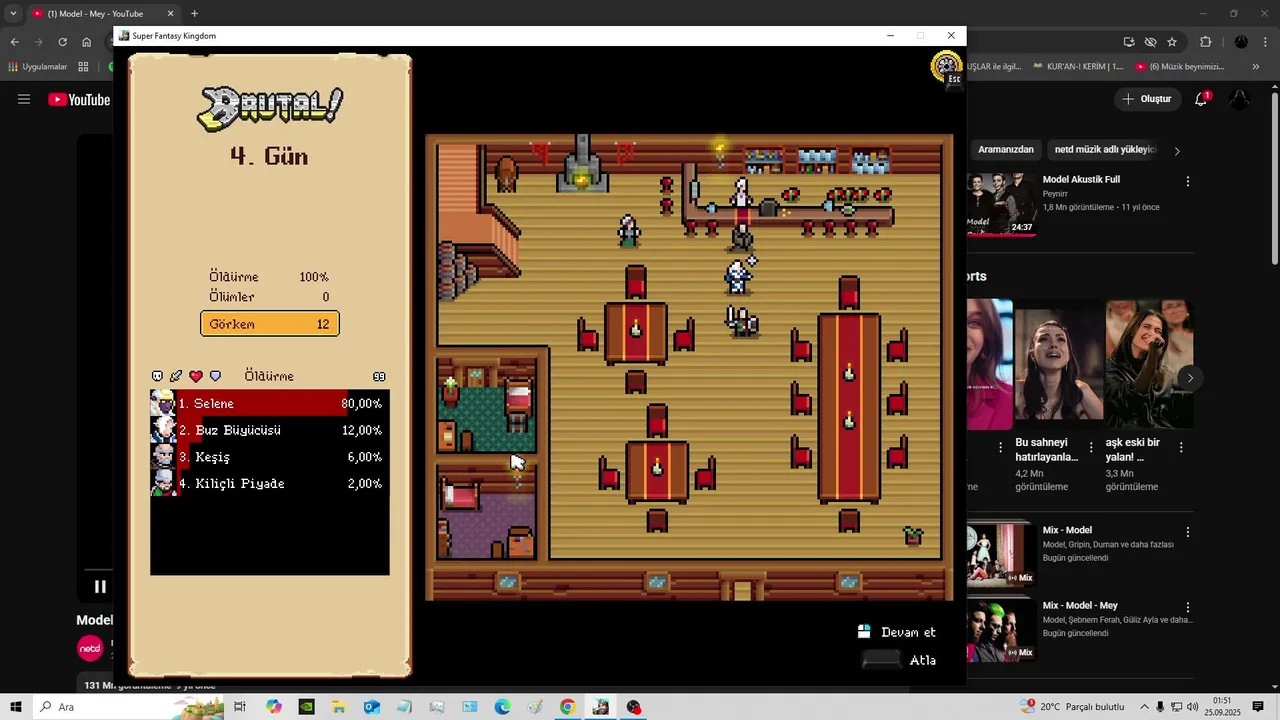Click the white knight character in the tavern
The image size is (1280, 720).
point(738,275)
